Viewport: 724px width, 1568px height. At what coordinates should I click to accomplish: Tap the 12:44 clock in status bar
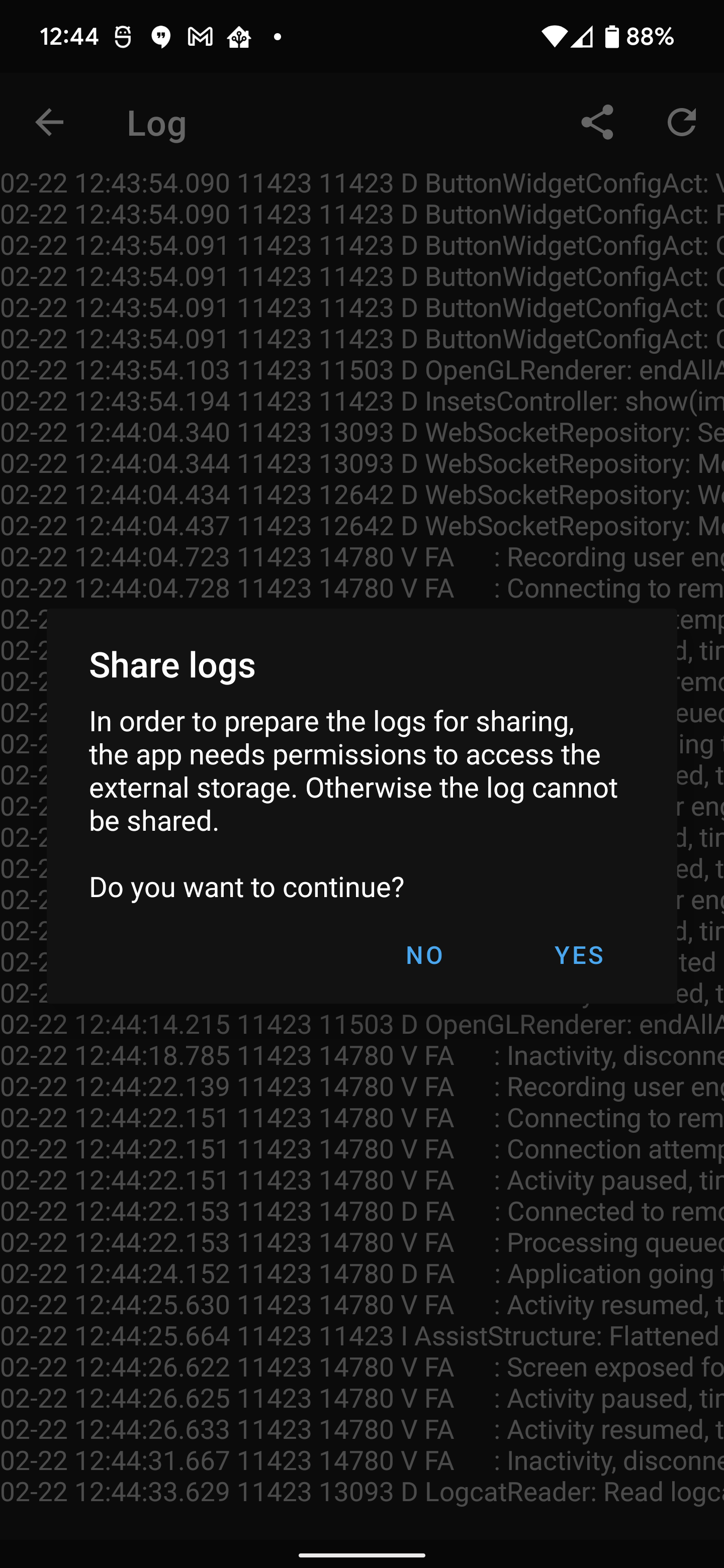coord(69,37)
